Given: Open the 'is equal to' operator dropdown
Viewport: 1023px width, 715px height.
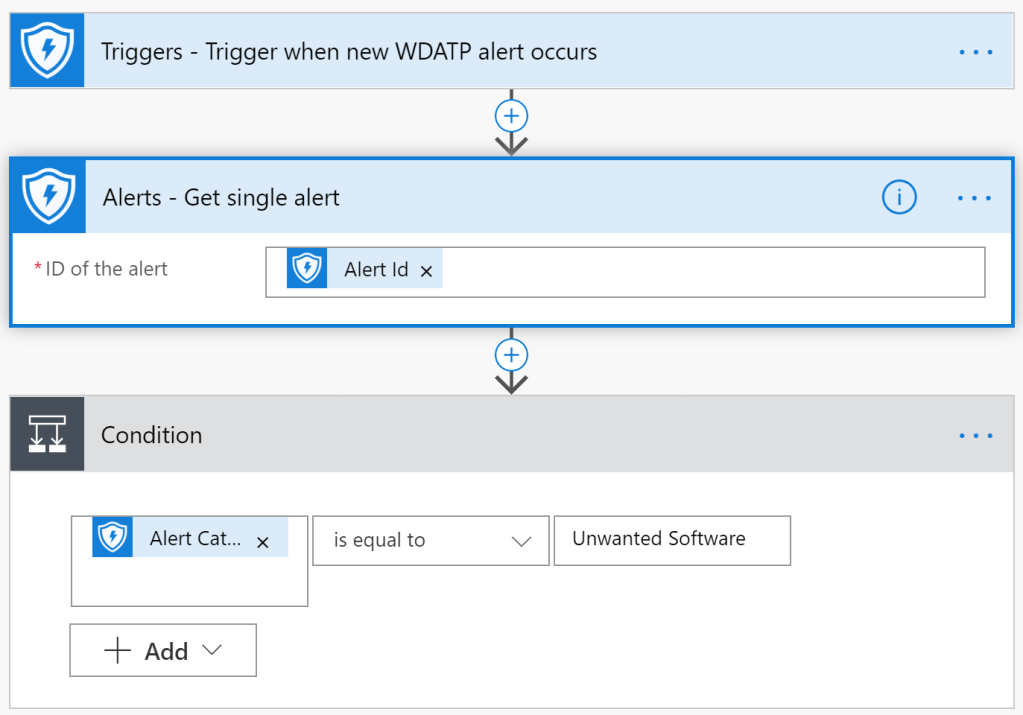Looking at the screenshot, I should click(431, 540).
